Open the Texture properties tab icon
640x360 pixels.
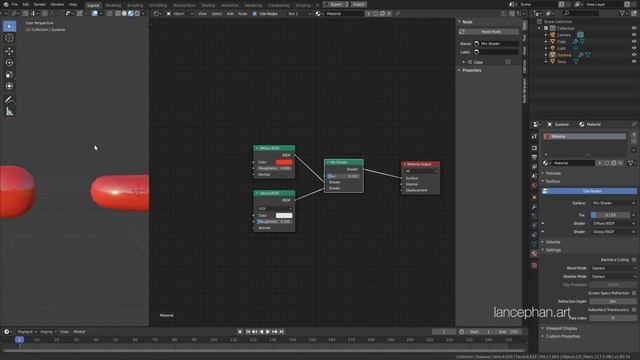point(534,265)
